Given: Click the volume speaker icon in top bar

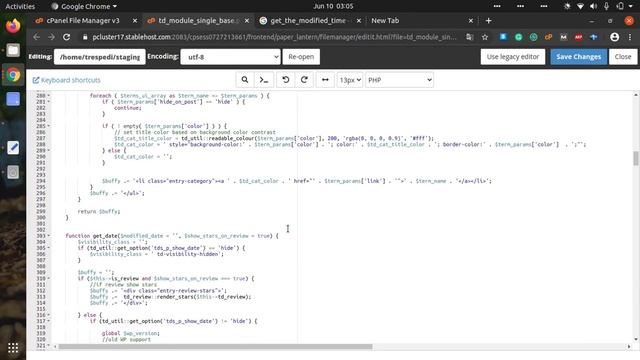Looking at the screenshot, I should tap(593, 6).
